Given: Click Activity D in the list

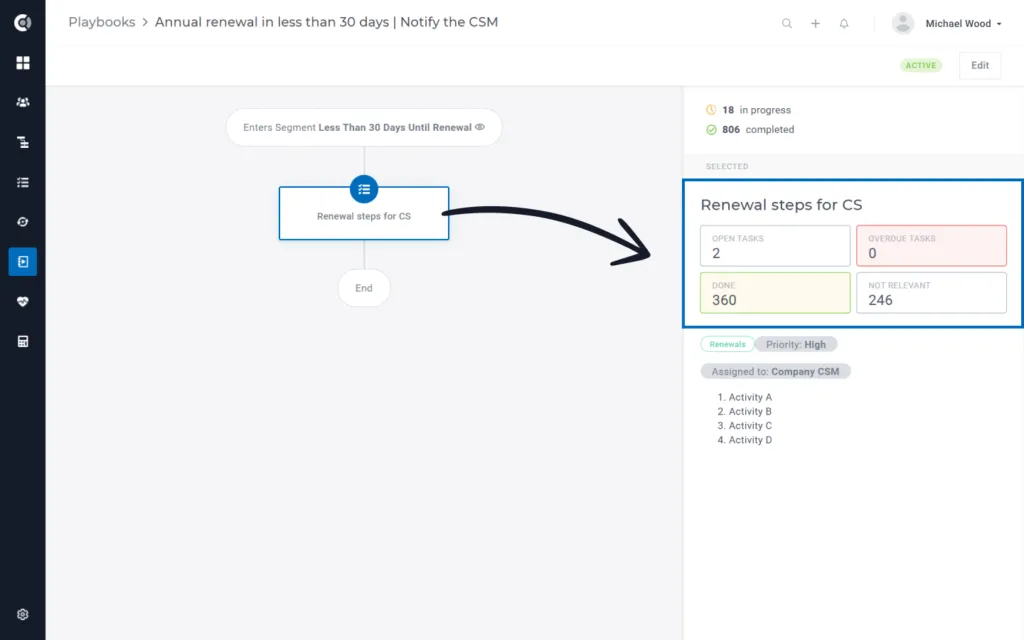Looking at the screenshot, I should point(750,440).
